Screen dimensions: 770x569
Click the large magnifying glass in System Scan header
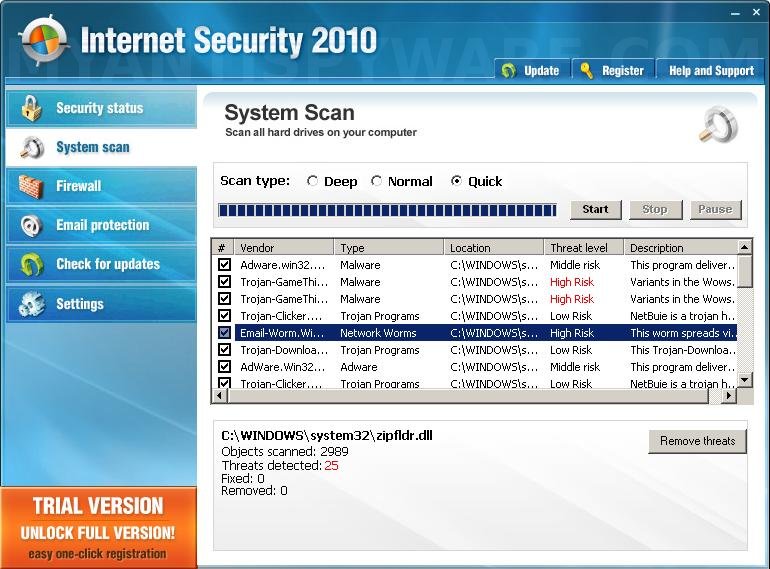coord(718,125)
